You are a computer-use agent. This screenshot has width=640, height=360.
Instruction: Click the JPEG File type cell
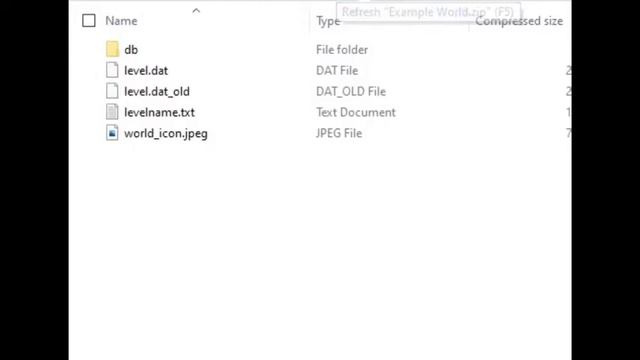click(339, 133)
